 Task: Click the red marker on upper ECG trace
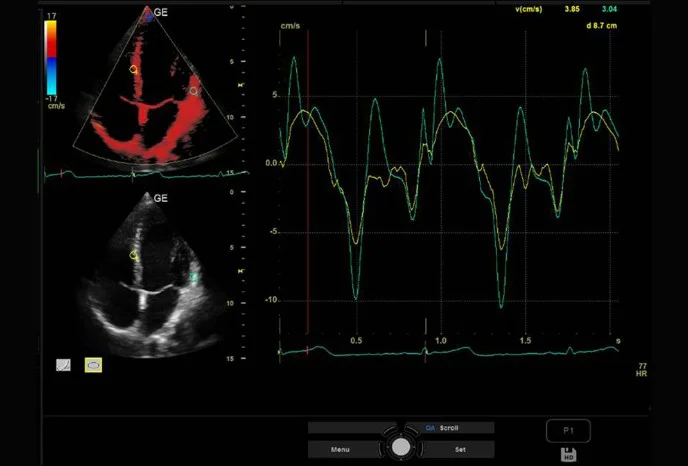[62, 174]
